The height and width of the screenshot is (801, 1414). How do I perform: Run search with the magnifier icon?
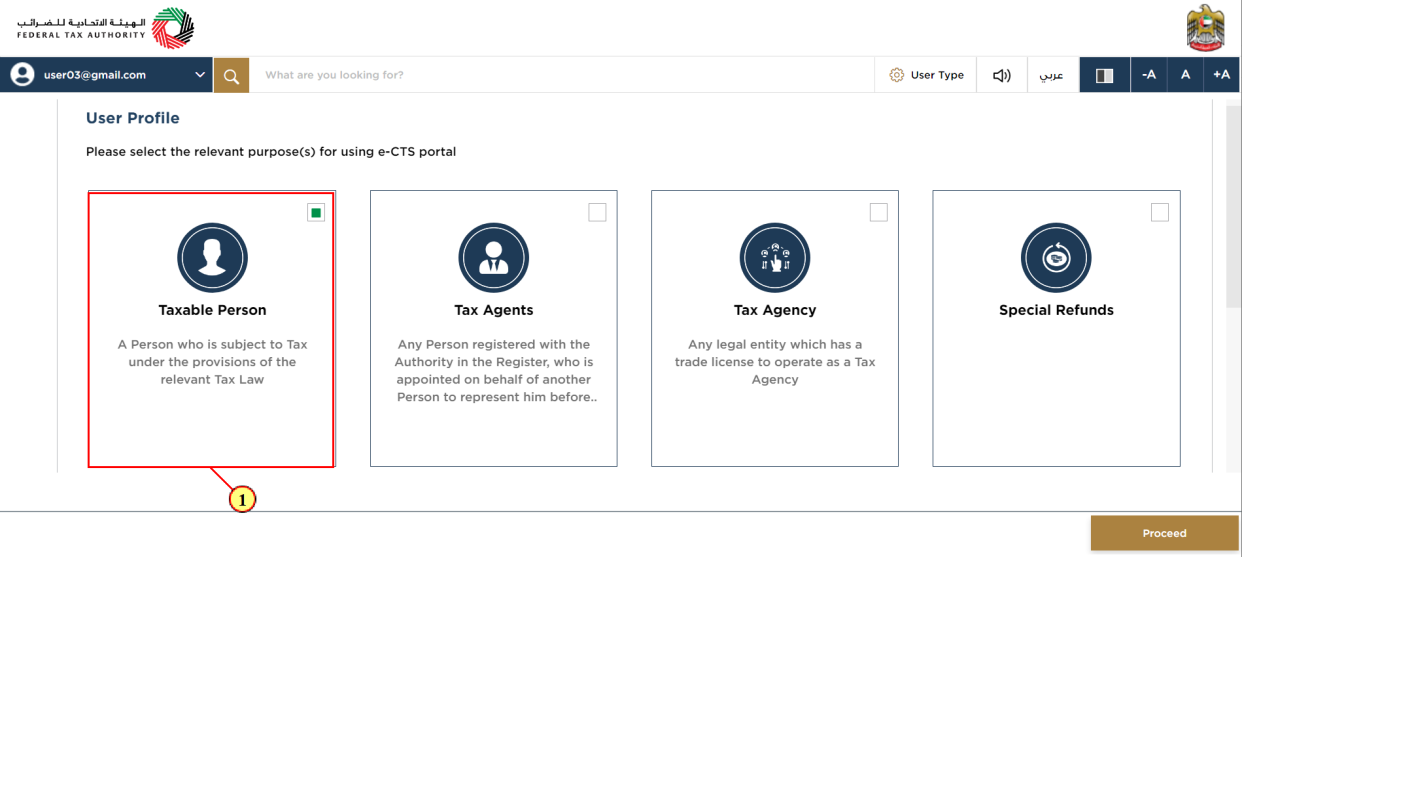[x=231, y=75]
